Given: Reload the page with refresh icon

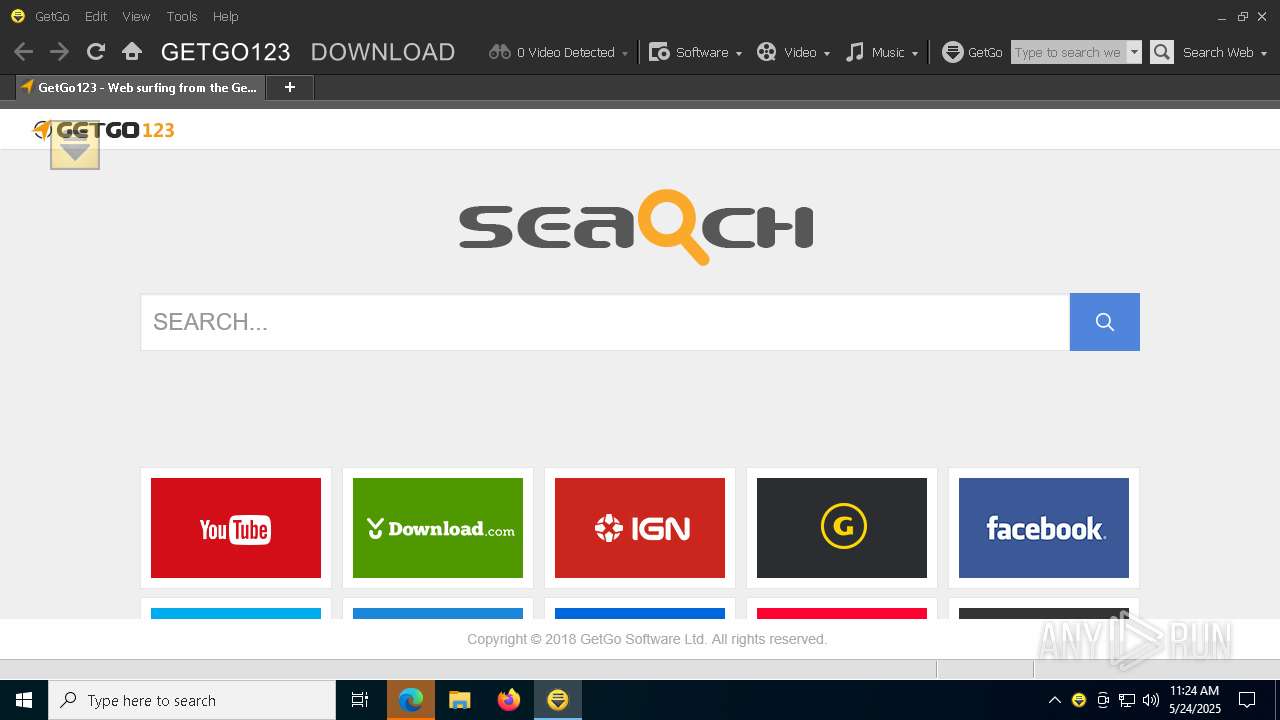Looking at the screenshot, I should point(96,52).
